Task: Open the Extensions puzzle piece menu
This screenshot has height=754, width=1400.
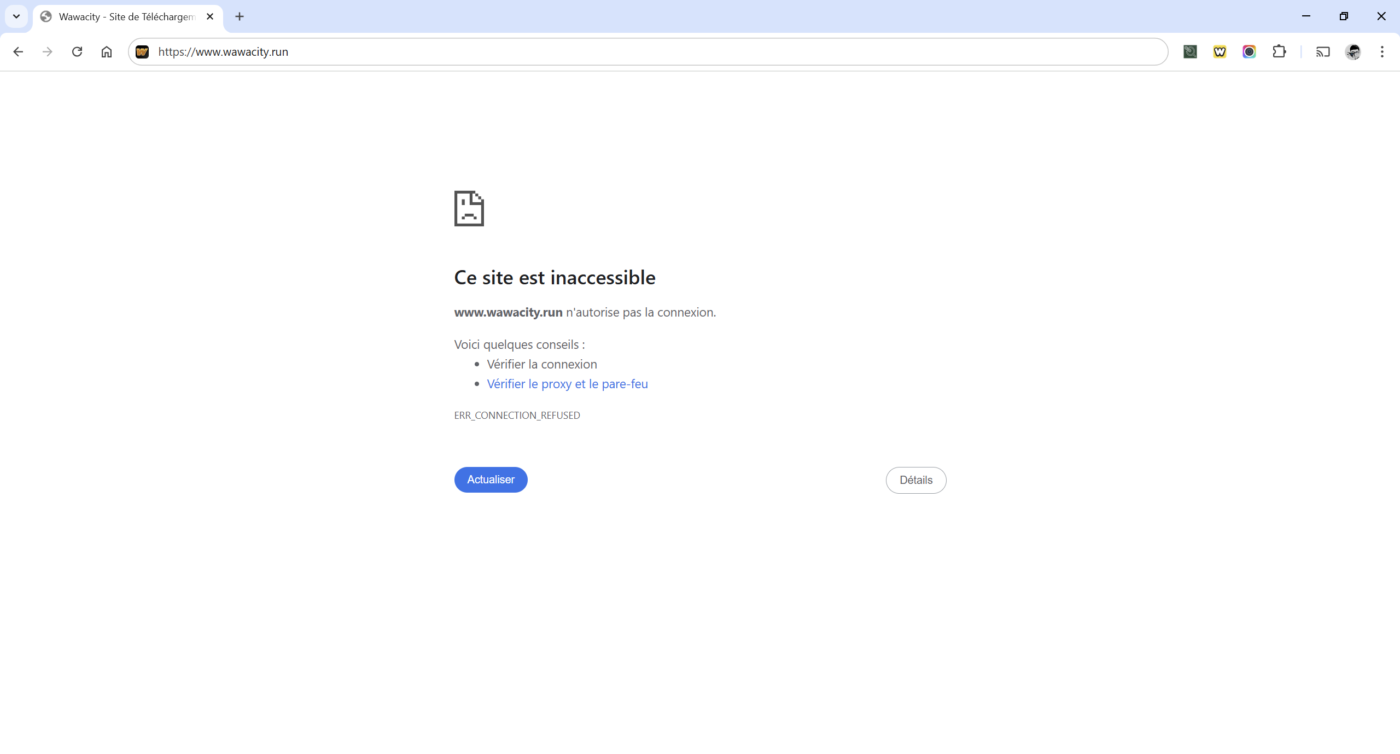Action: (1279, 52)
